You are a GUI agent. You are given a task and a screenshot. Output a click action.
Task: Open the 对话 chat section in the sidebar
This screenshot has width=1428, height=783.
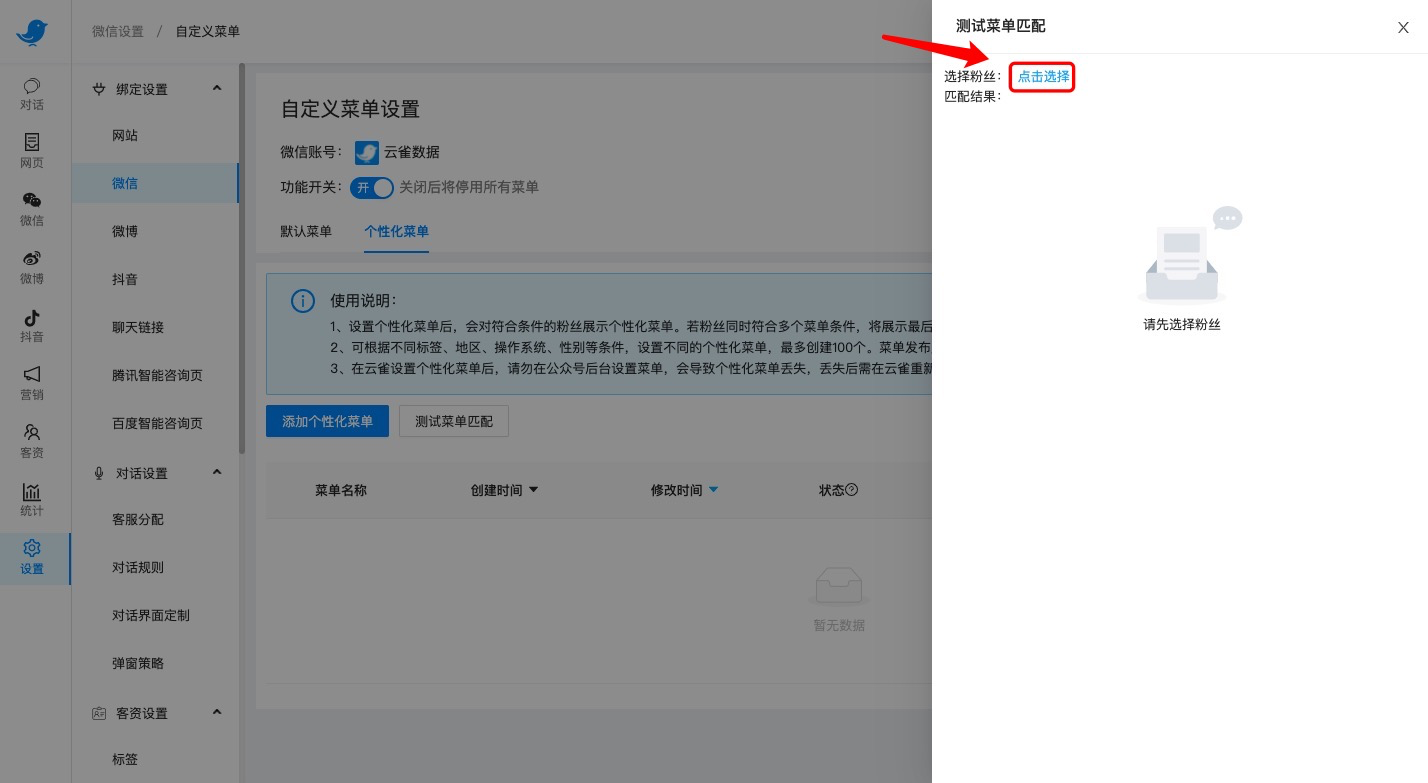coord(32,94)
